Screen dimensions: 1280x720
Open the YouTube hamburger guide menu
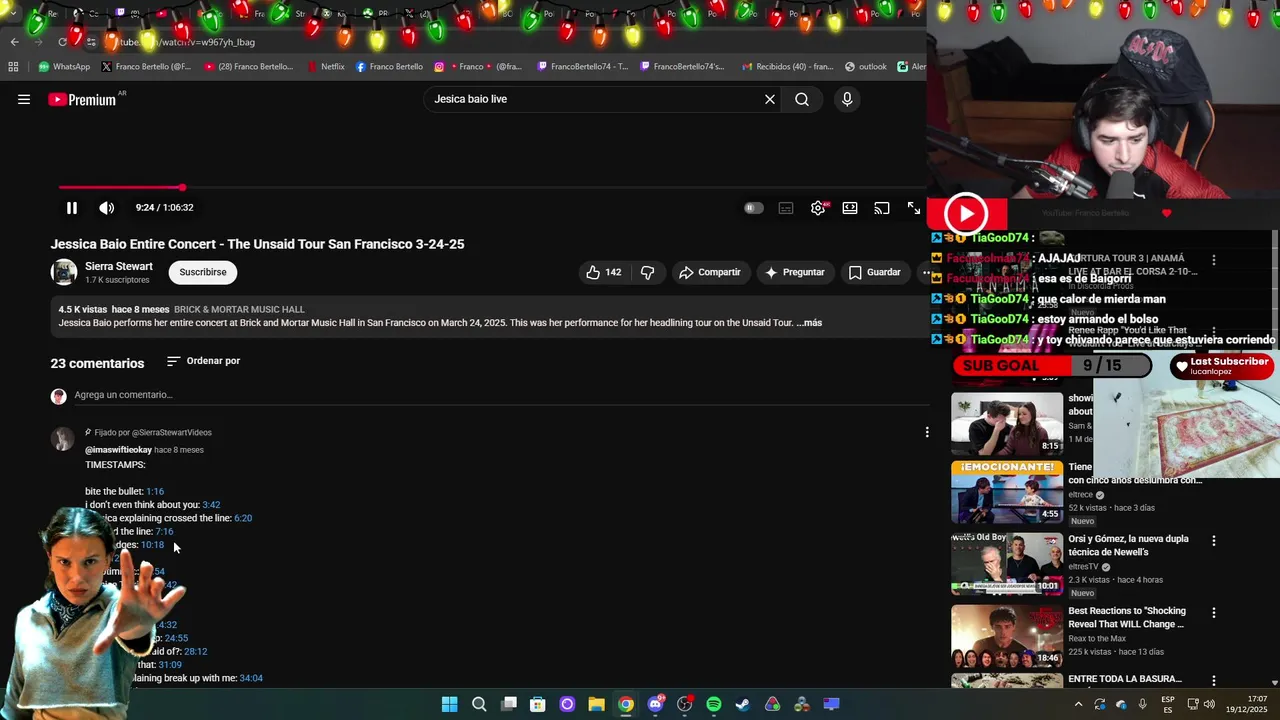pos(24,99)
